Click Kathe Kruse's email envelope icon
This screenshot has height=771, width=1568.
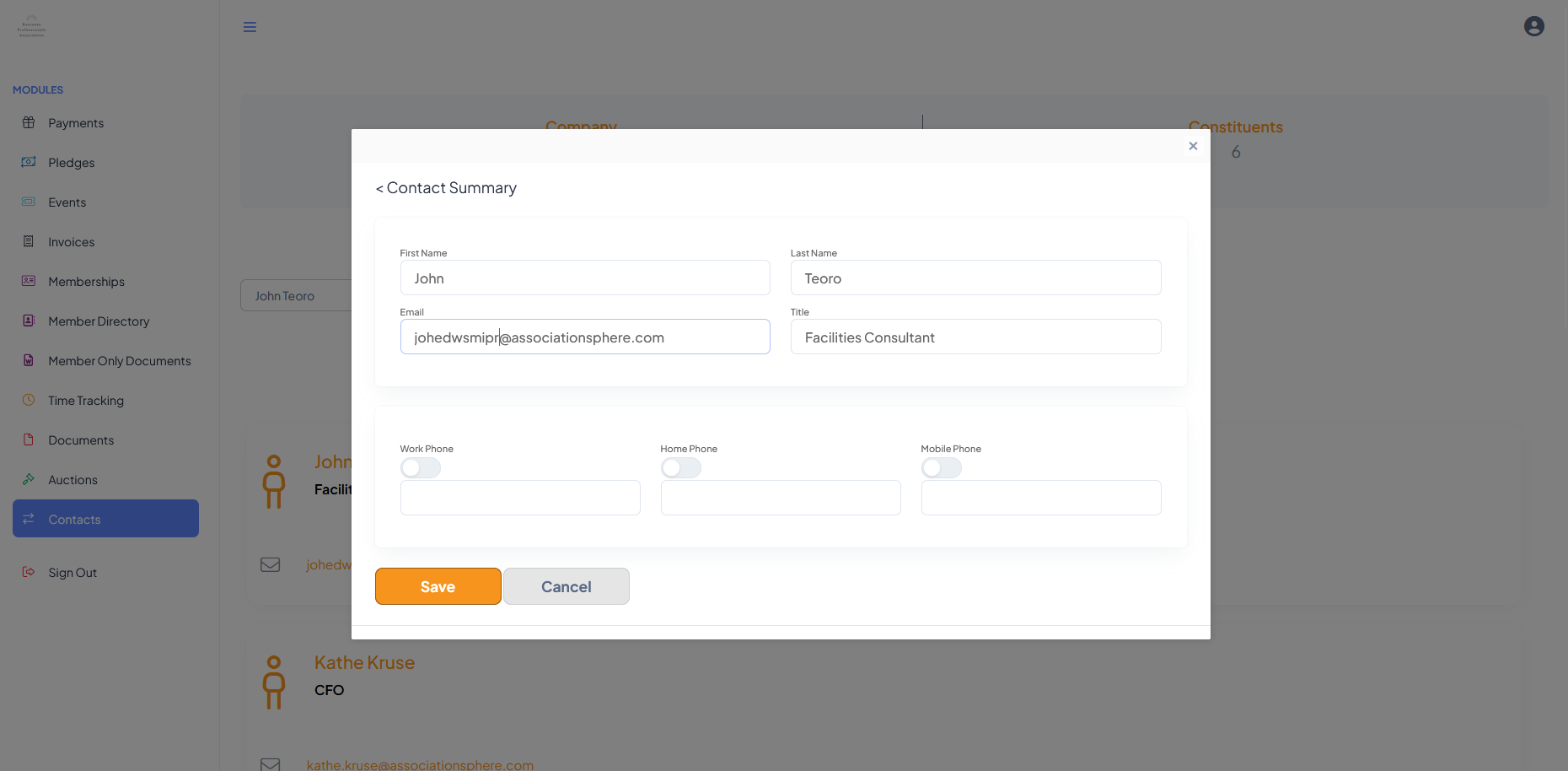(270, 764)
